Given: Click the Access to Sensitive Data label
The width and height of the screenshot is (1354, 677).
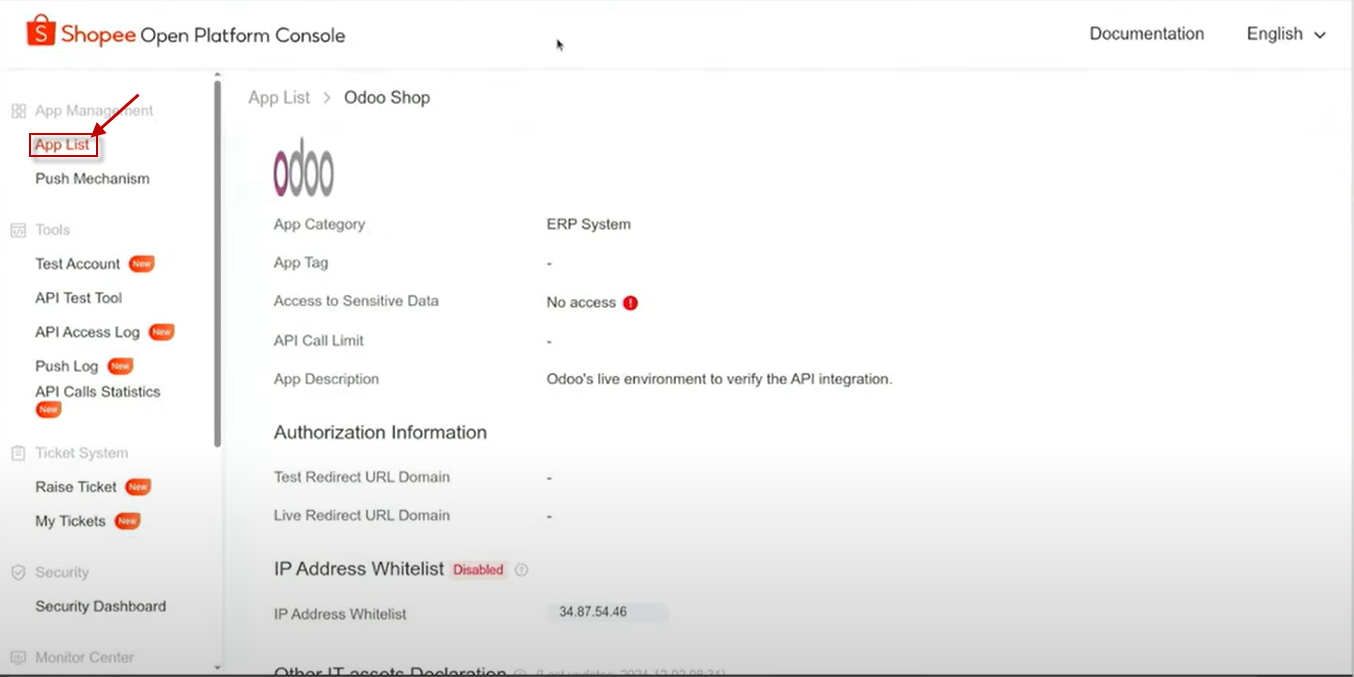Looking at the screenshot, I should pos(356,301).
